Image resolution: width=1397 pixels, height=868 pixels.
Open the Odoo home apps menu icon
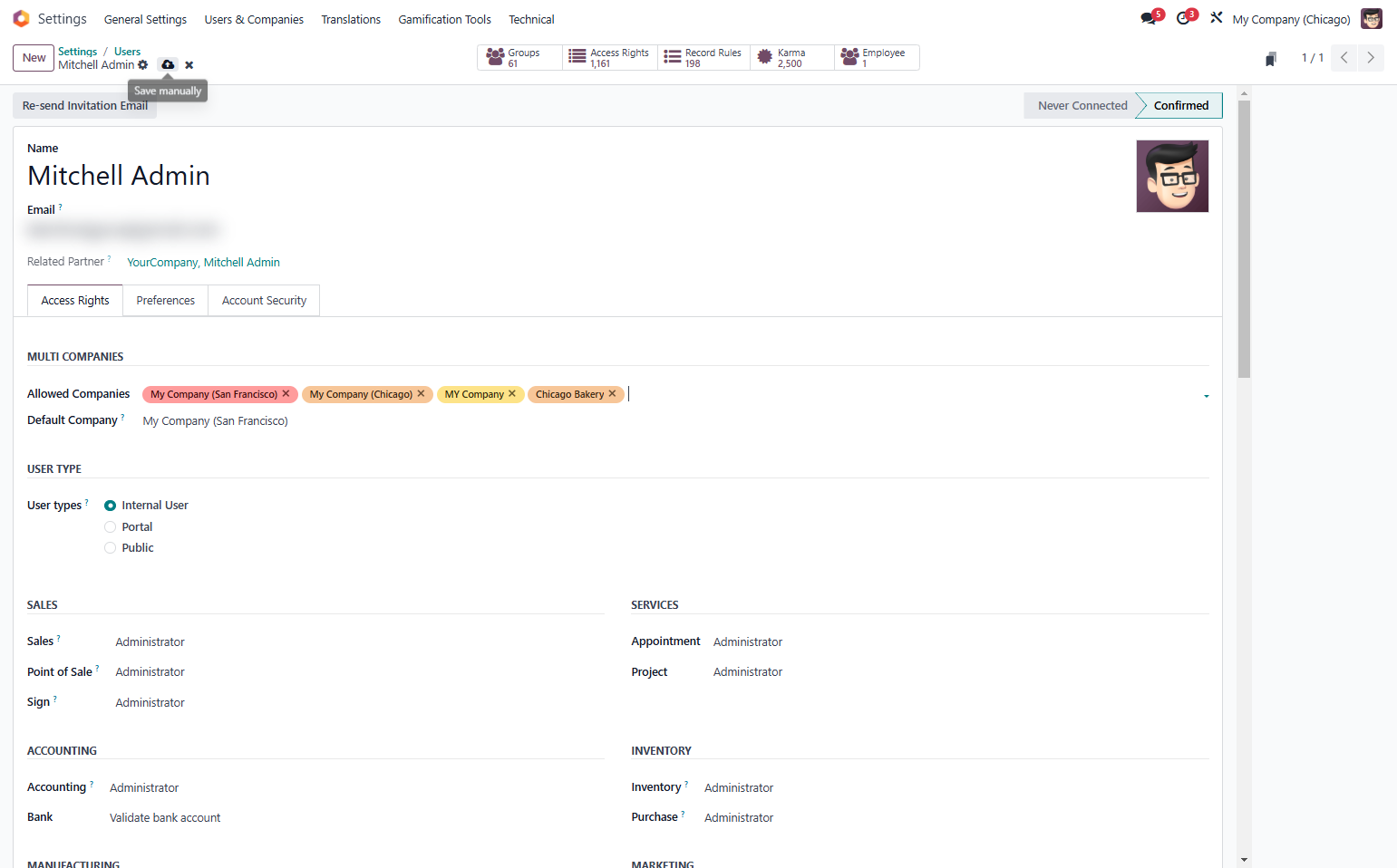[21, 19]
